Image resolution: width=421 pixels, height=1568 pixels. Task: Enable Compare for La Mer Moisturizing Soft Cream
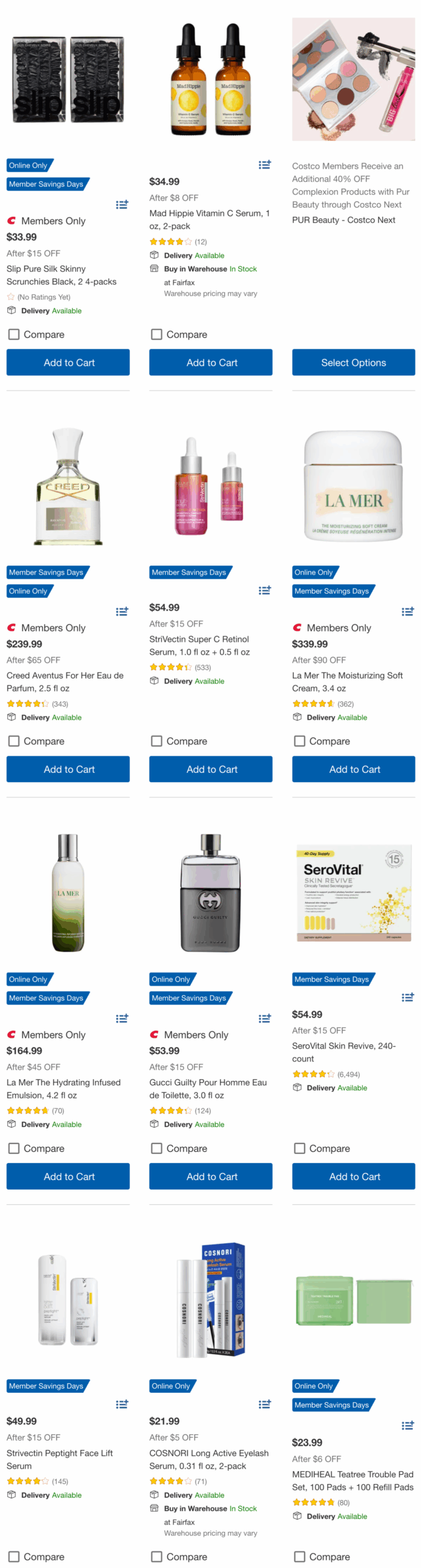tap(300, 741)
